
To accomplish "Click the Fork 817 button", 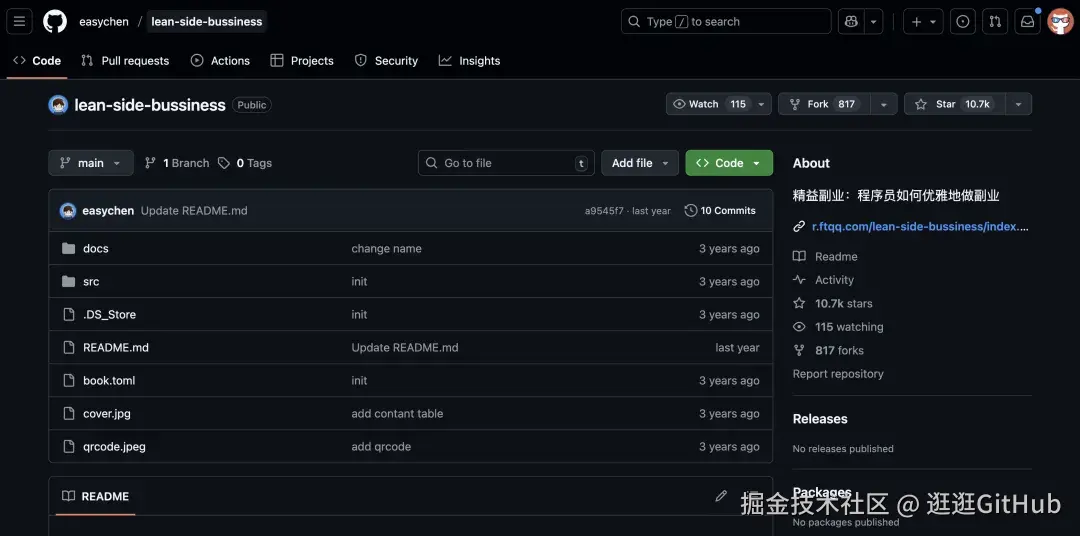I will (x=824, y=104).
